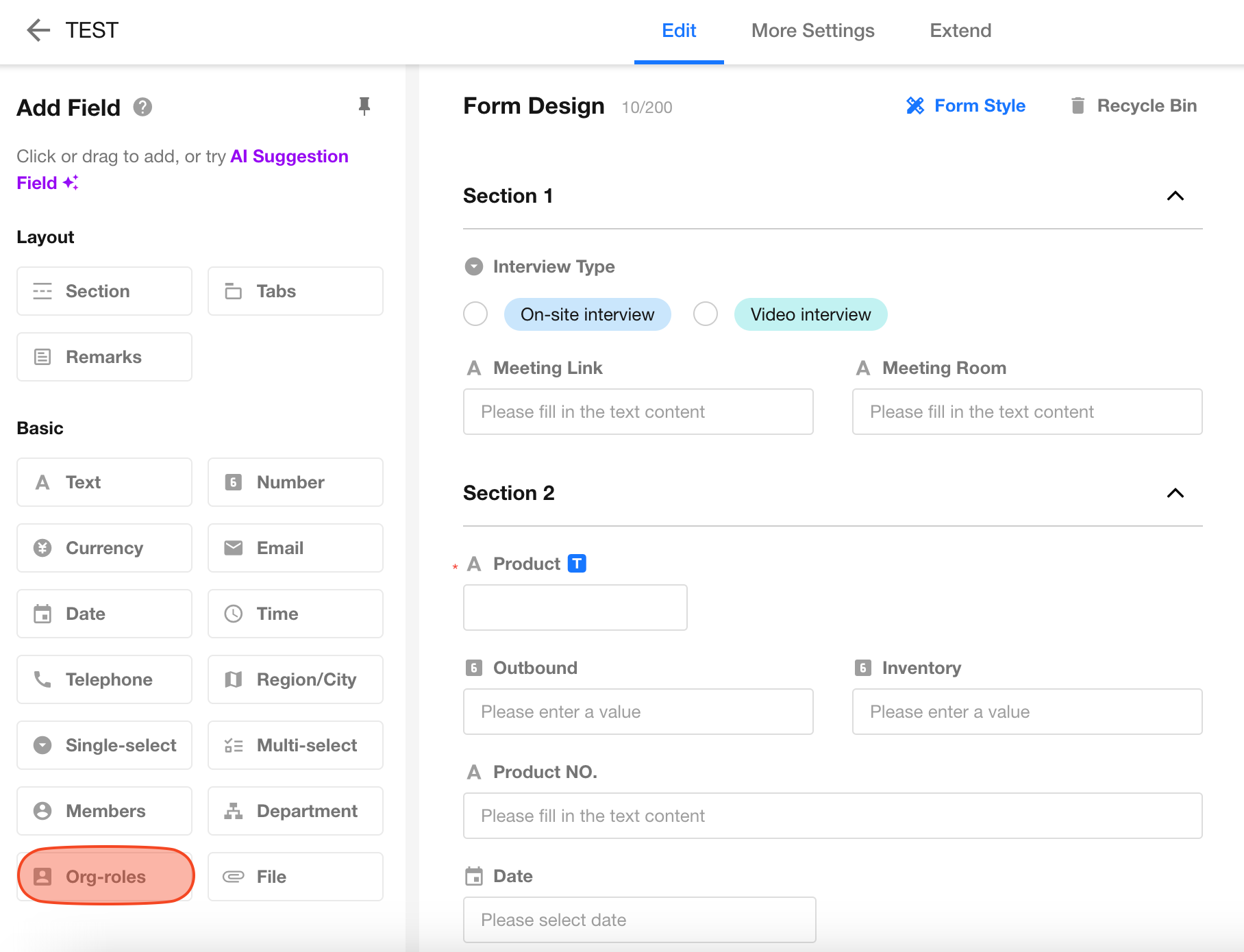Add an Org-roles field
The height and width of the screenshot is (952, 1244).
point(105,877)
